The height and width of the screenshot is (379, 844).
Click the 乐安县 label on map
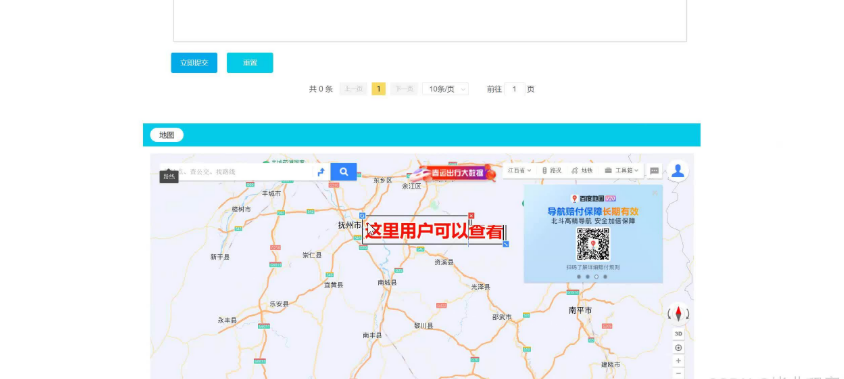coord(279,304)
